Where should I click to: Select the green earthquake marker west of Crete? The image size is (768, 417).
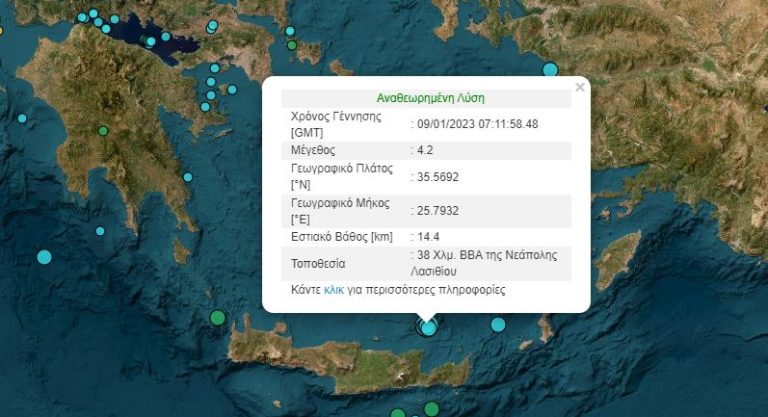[x=217, y=318]
